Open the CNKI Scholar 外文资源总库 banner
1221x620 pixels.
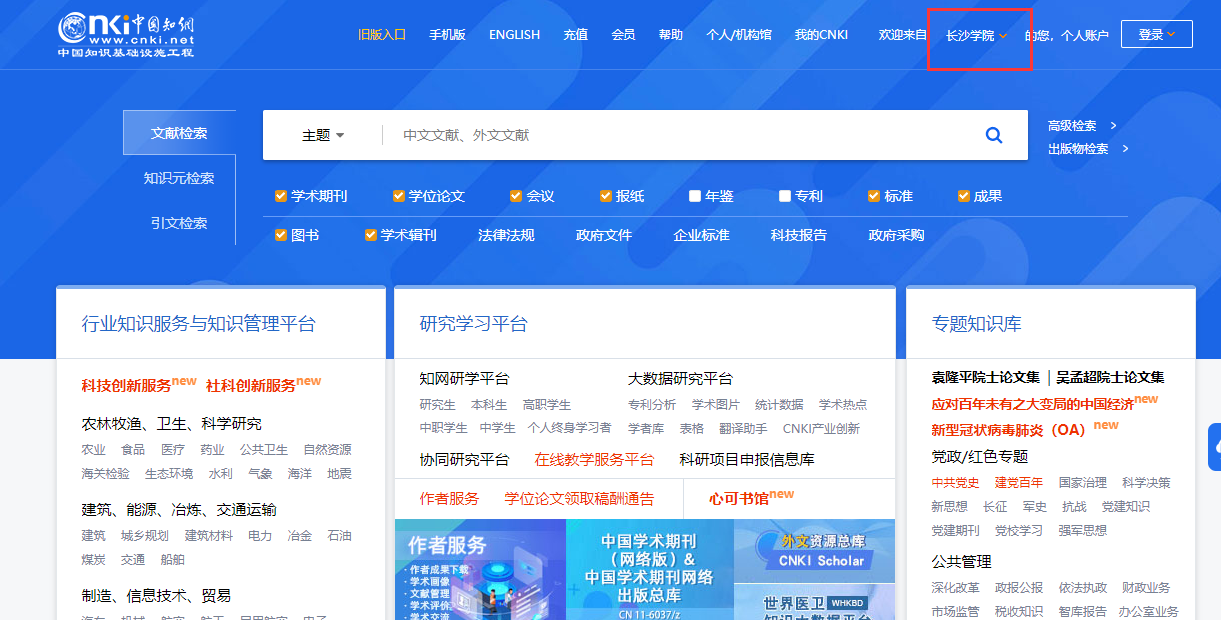pos(814,551)
